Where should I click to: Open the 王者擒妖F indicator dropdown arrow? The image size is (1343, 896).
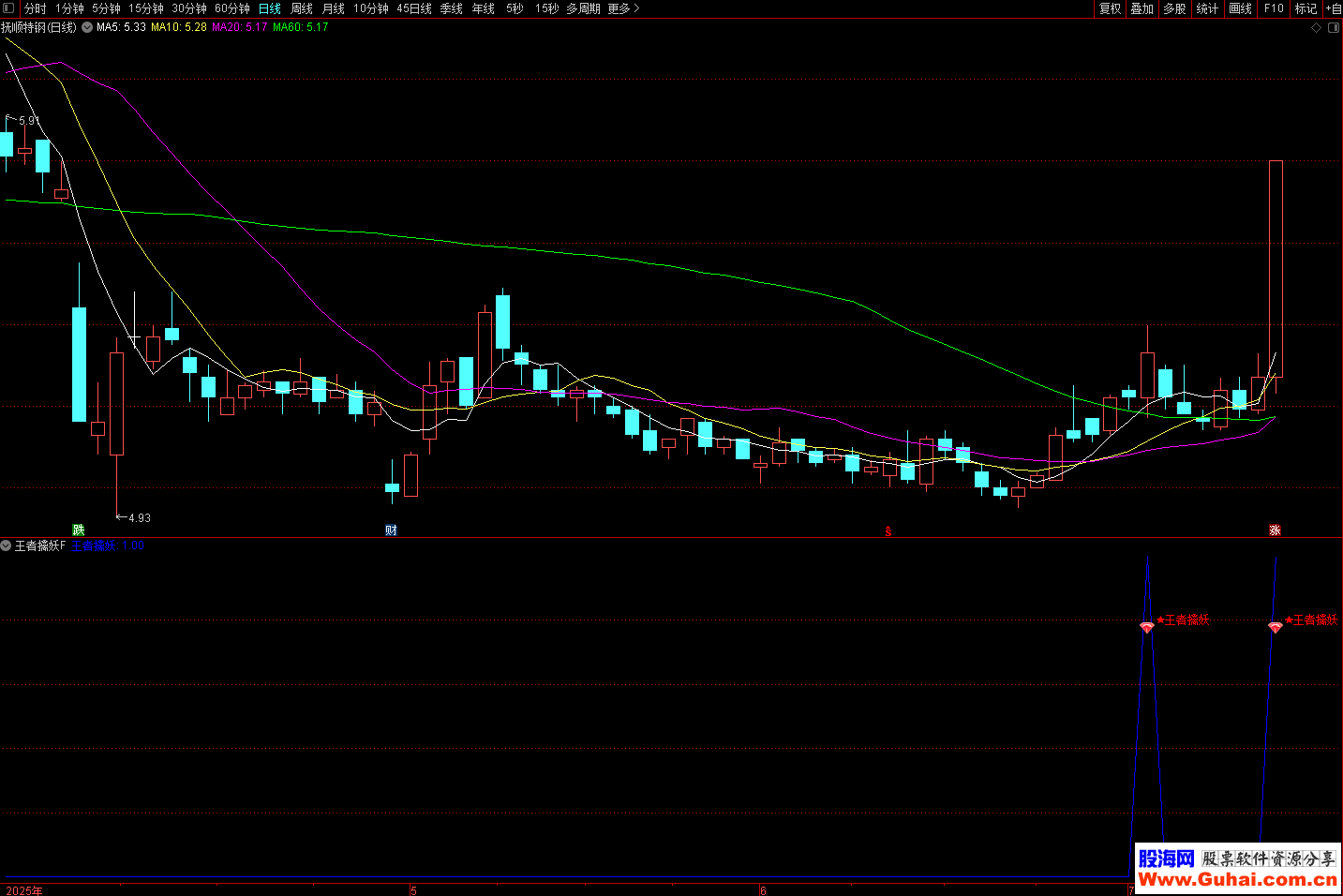[x=7, y=545]
